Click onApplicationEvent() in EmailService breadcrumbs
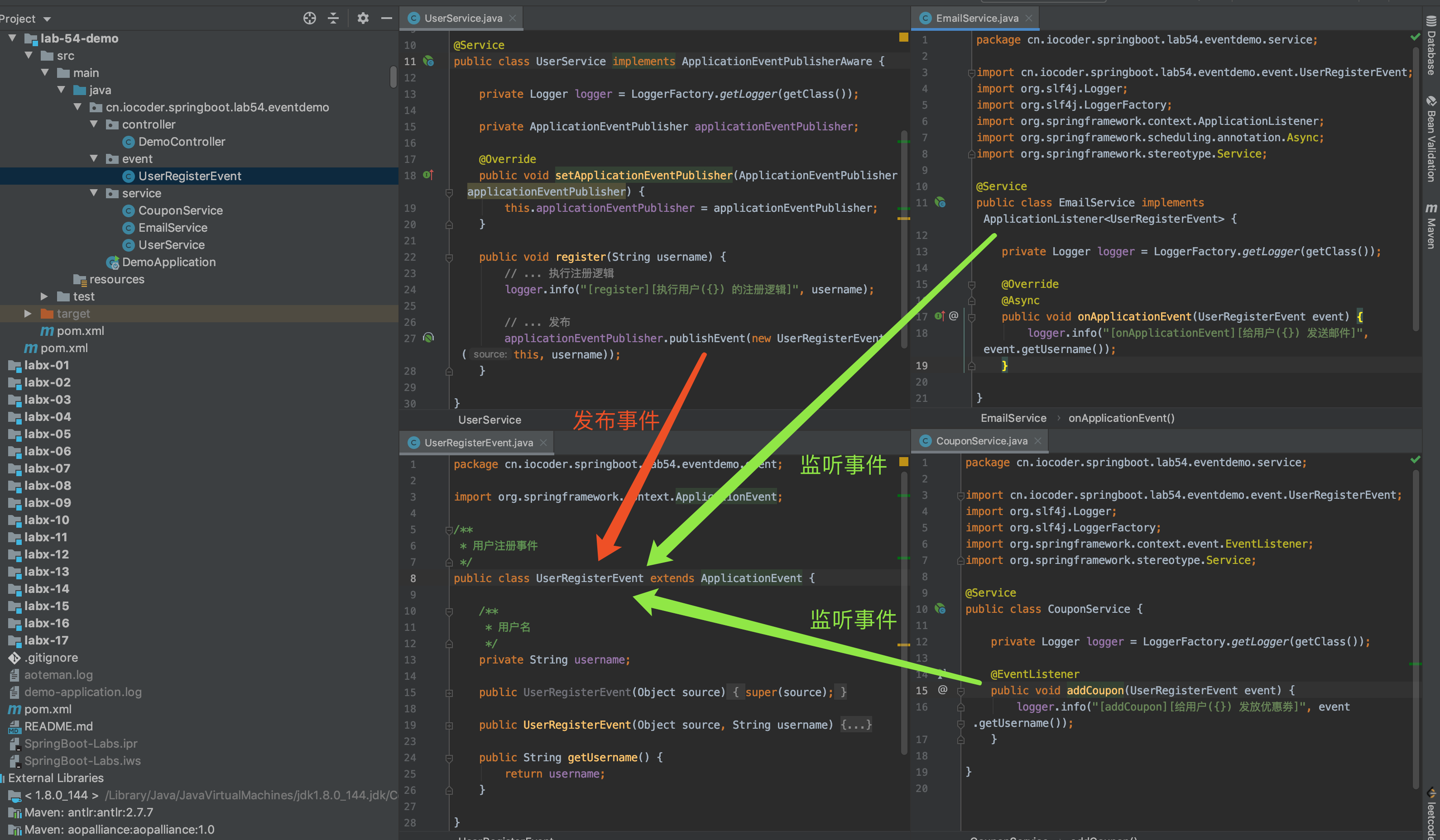 (x=1121, y=417)
